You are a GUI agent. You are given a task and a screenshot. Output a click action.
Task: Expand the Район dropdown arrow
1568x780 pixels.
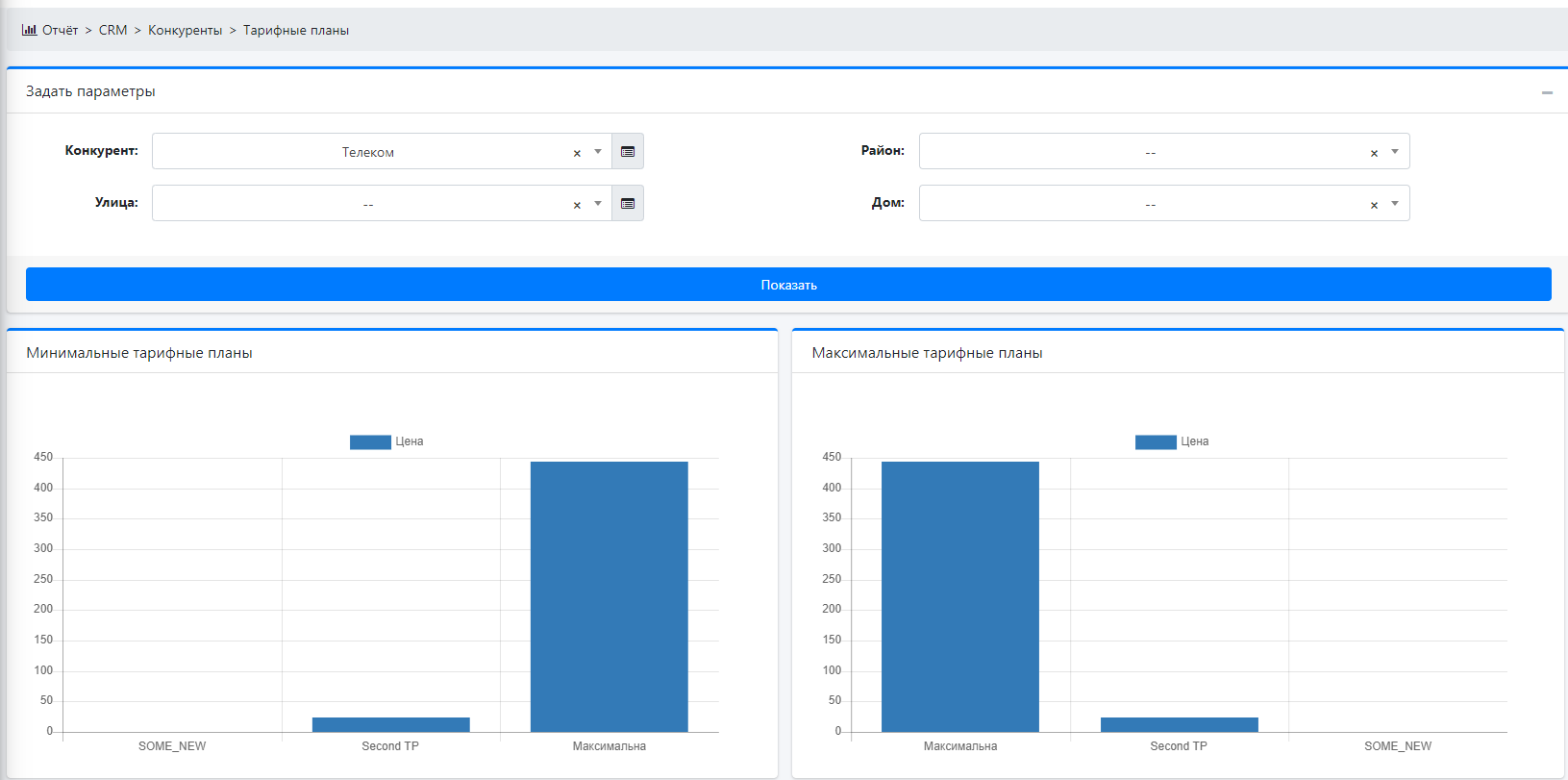pyautogui.click(x=1395, y=152)
